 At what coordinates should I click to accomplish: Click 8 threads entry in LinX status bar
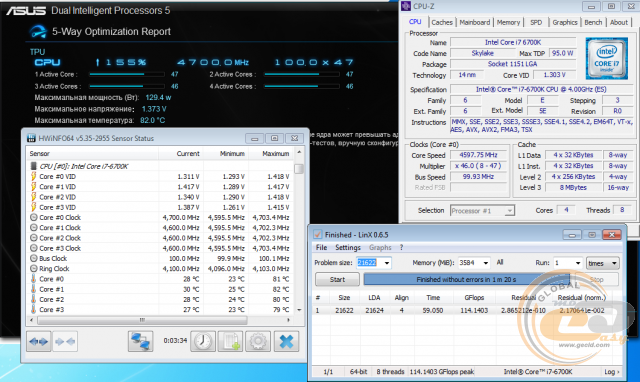(x=390, y=372)
